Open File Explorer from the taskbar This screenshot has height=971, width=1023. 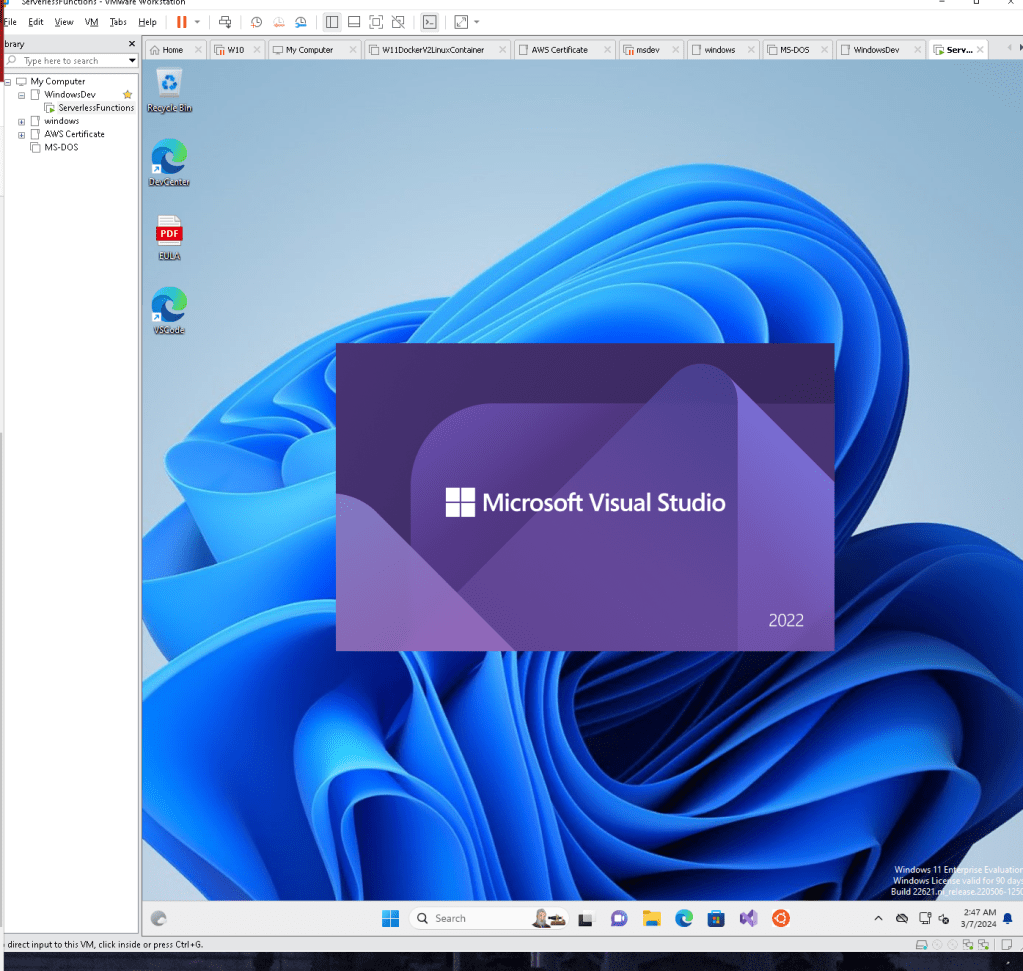[x=651, y=919]
